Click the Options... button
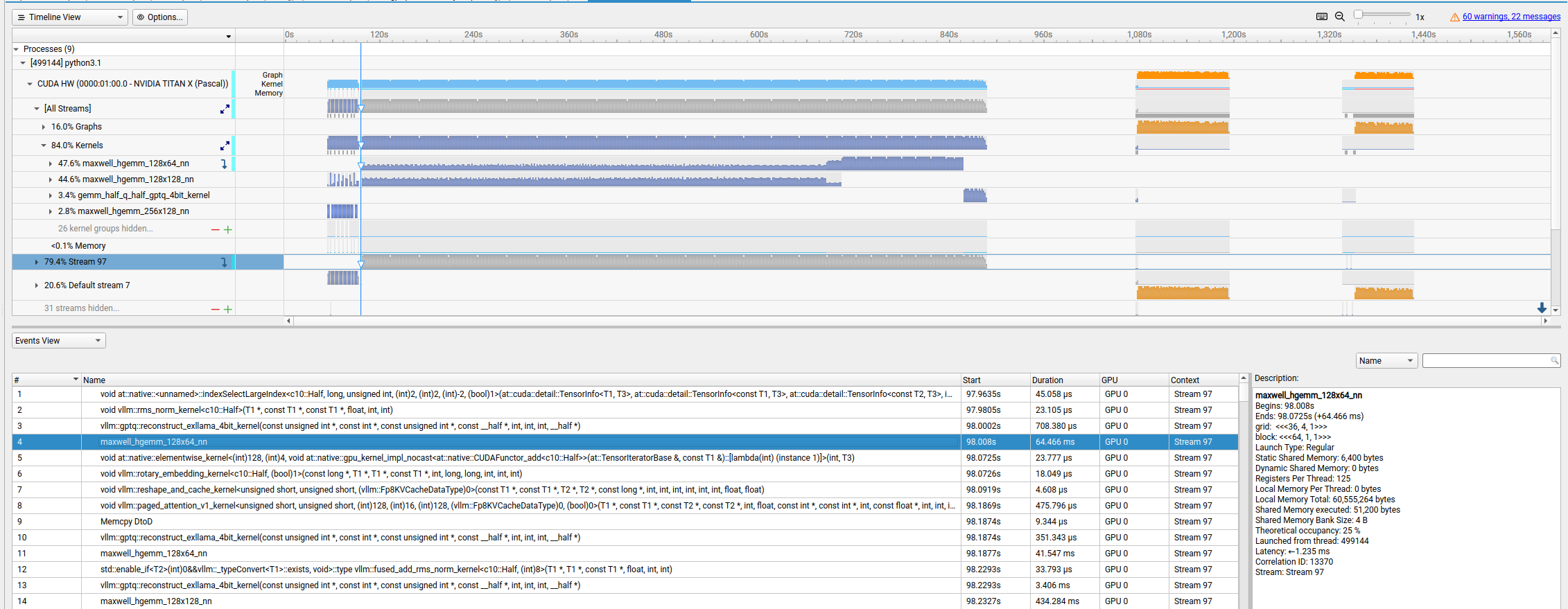This screenshot has width=1568, height=609. click(x=160, y=17)
